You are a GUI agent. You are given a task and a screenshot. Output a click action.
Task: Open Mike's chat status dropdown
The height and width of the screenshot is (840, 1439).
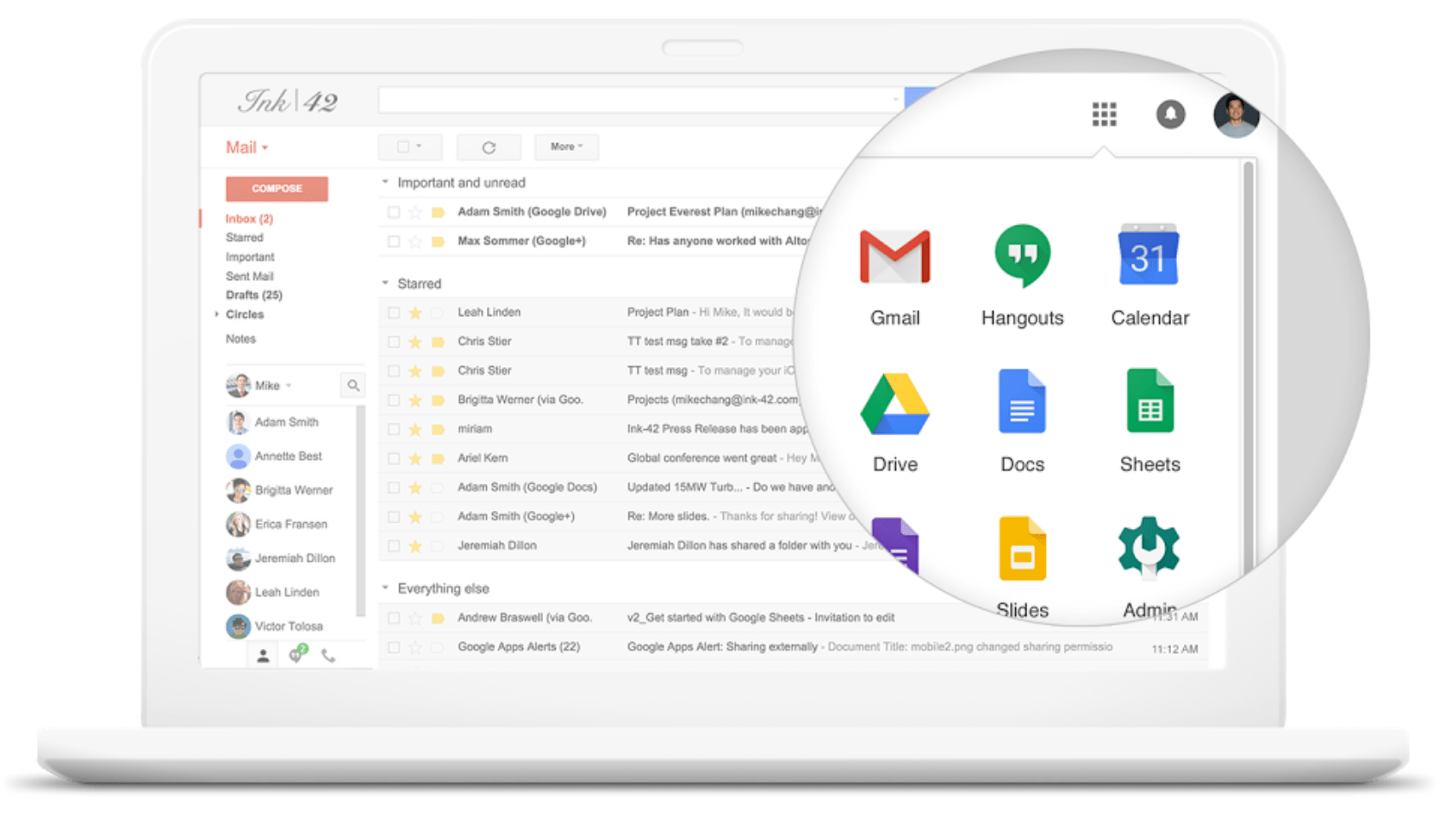point(289,386)
